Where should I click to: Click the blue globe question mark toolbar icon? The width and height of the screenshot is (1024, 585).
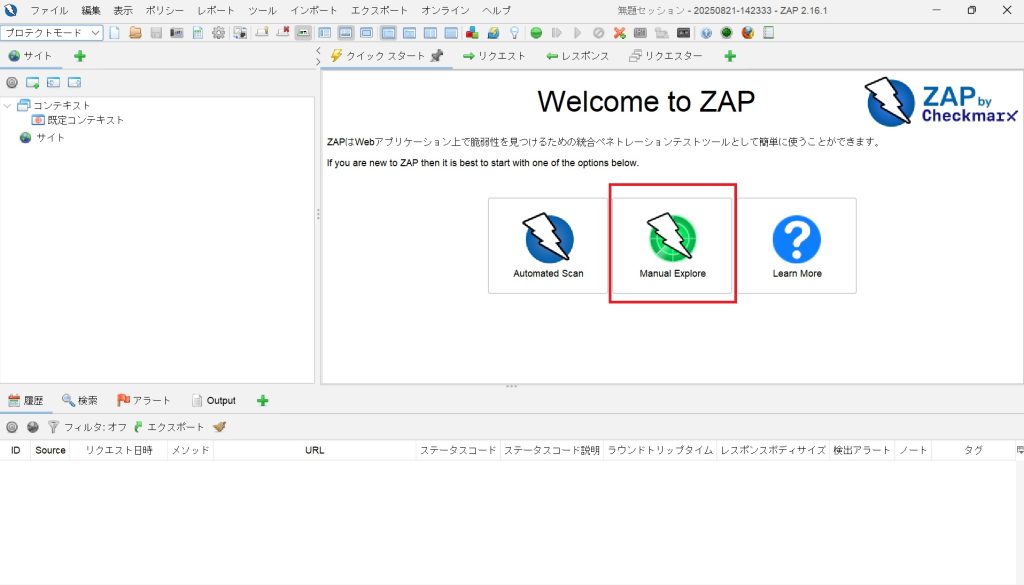(x=706, y=33)
